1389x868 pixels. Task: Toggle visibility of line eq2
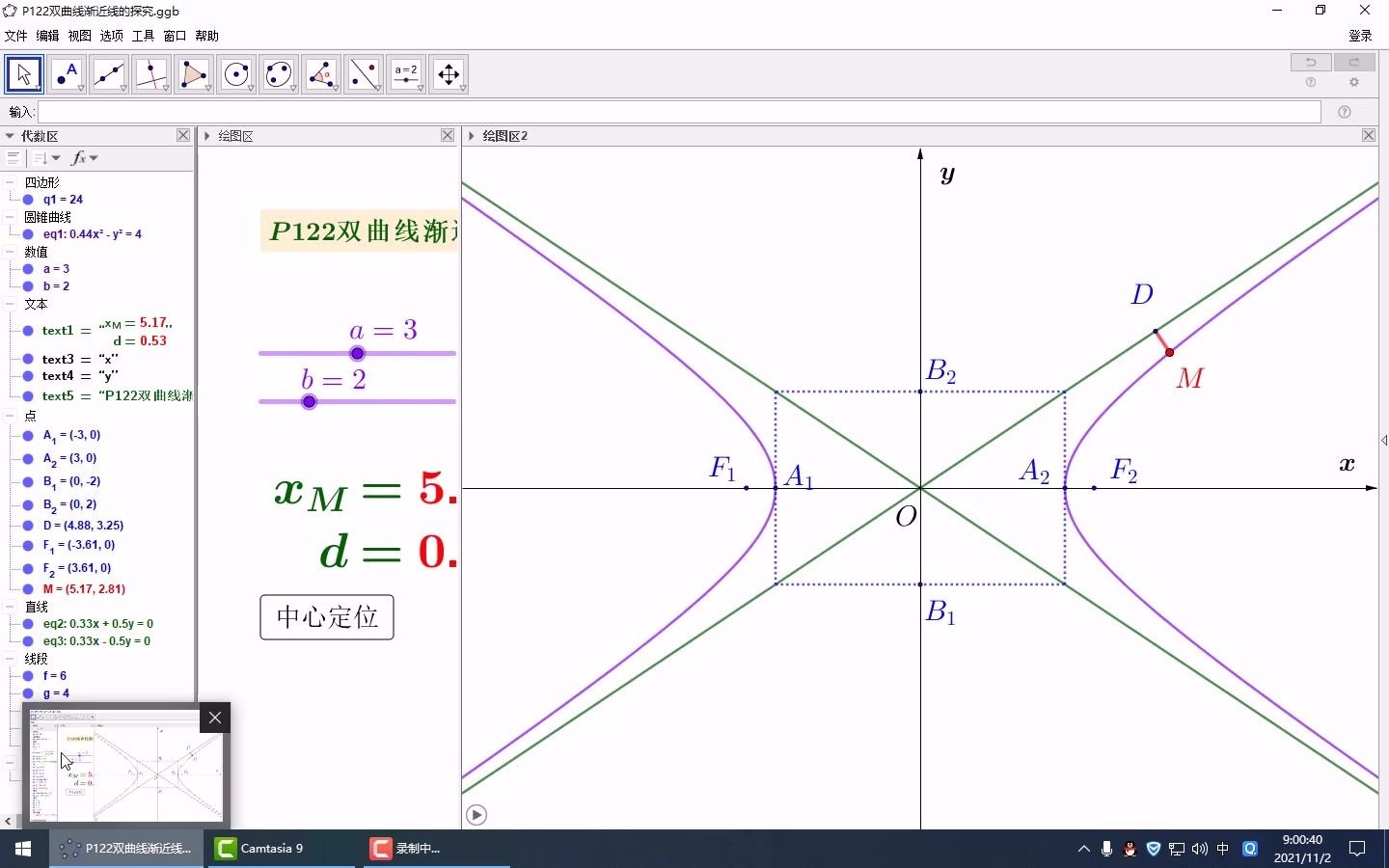[x=29, y=624]
